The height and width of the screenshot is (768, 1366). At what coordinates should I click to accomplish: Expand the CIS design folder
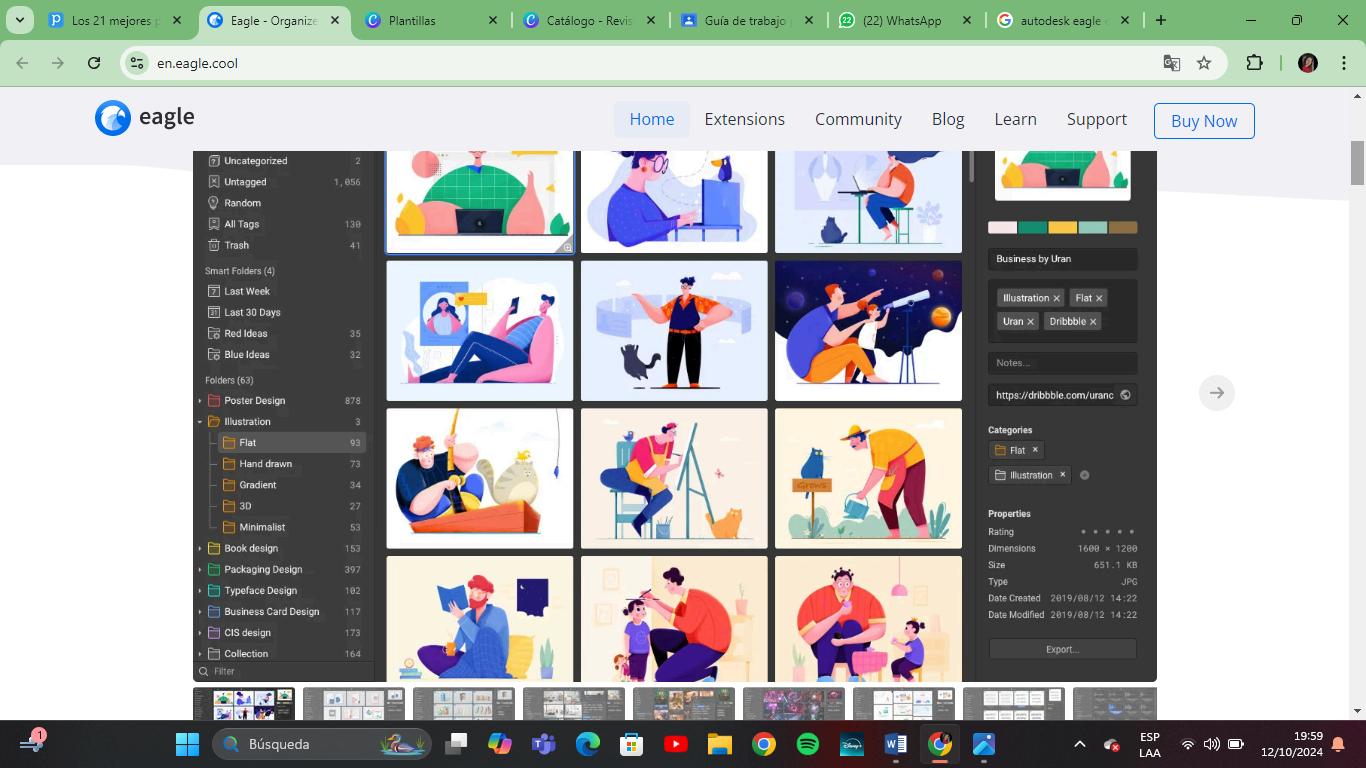(x=200, y=633)
